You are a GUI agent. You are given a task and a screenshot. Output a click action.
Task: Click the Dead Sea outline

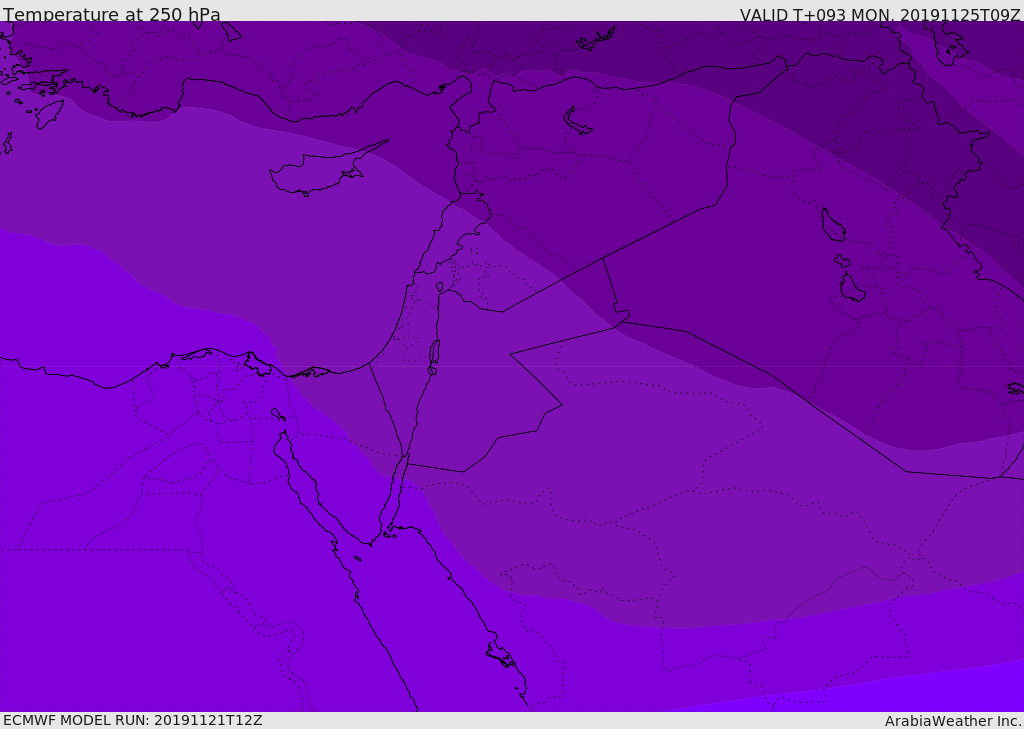pos(434,354)
